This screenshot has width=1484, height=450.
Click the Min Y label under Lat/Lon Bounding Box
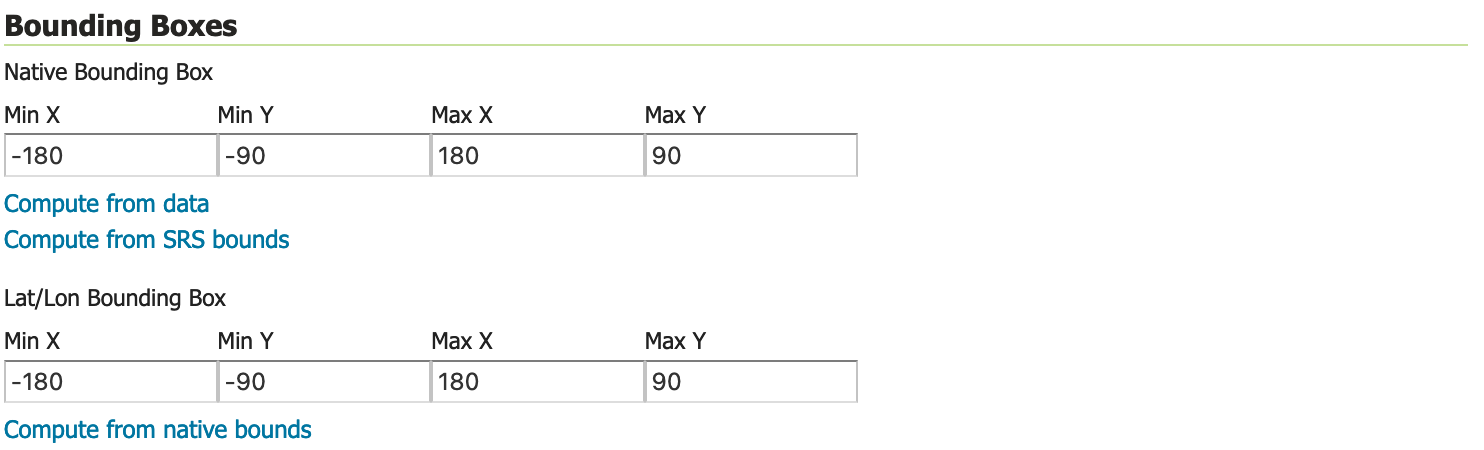[245, 341]
